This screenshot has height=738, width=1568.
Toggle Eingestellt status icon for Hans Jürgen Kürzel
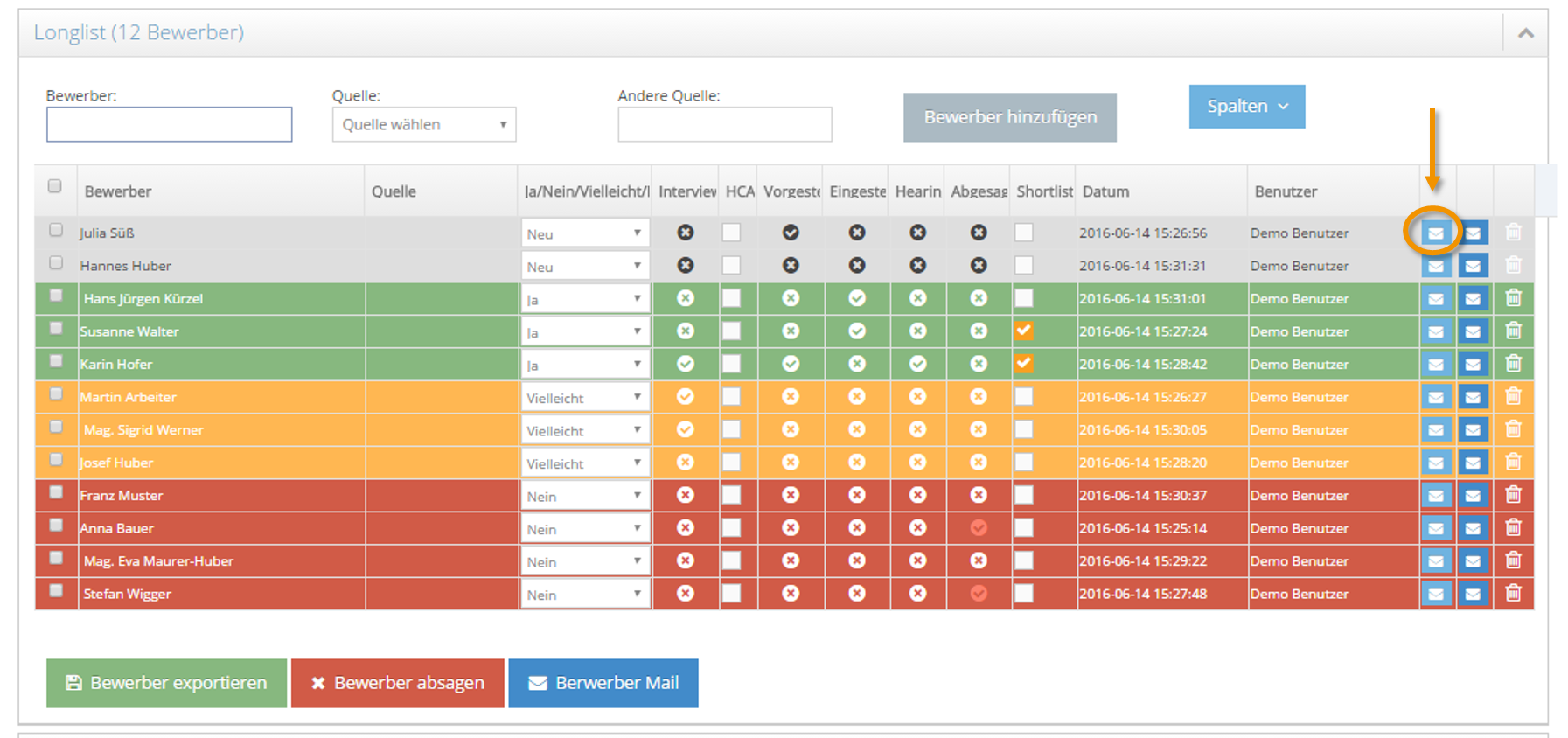857,298
